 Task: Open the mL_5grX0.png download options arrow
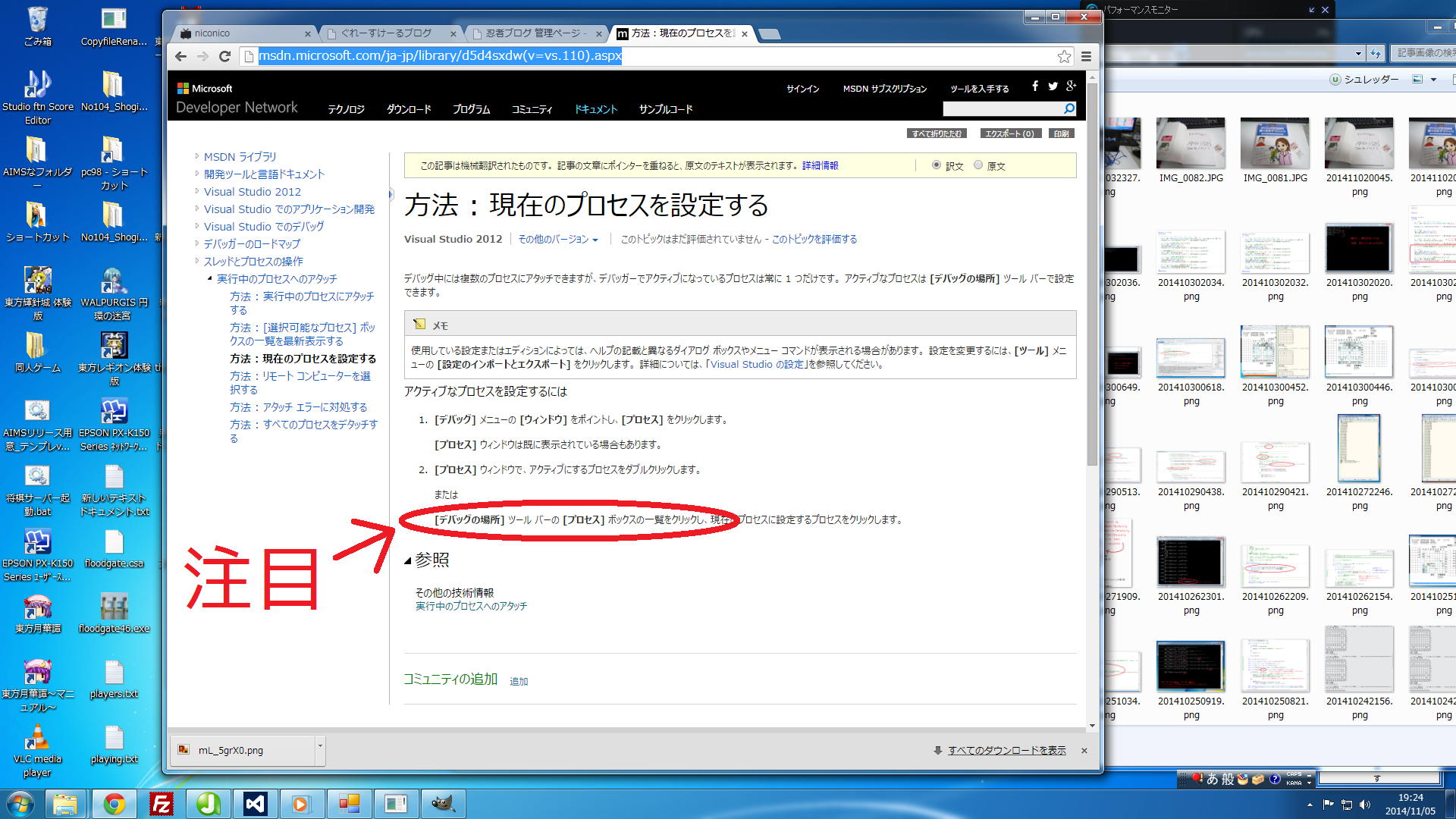click(x=320, y=746)
